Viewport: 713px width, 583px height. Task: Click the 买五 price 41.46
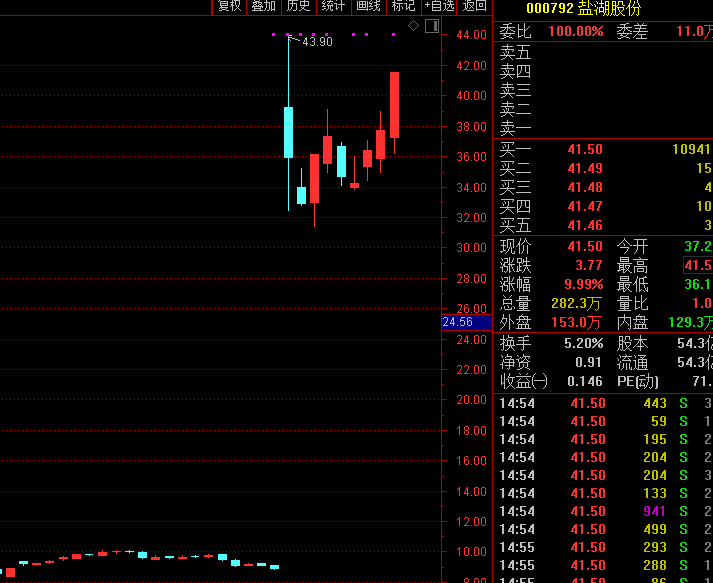(585, 225)
